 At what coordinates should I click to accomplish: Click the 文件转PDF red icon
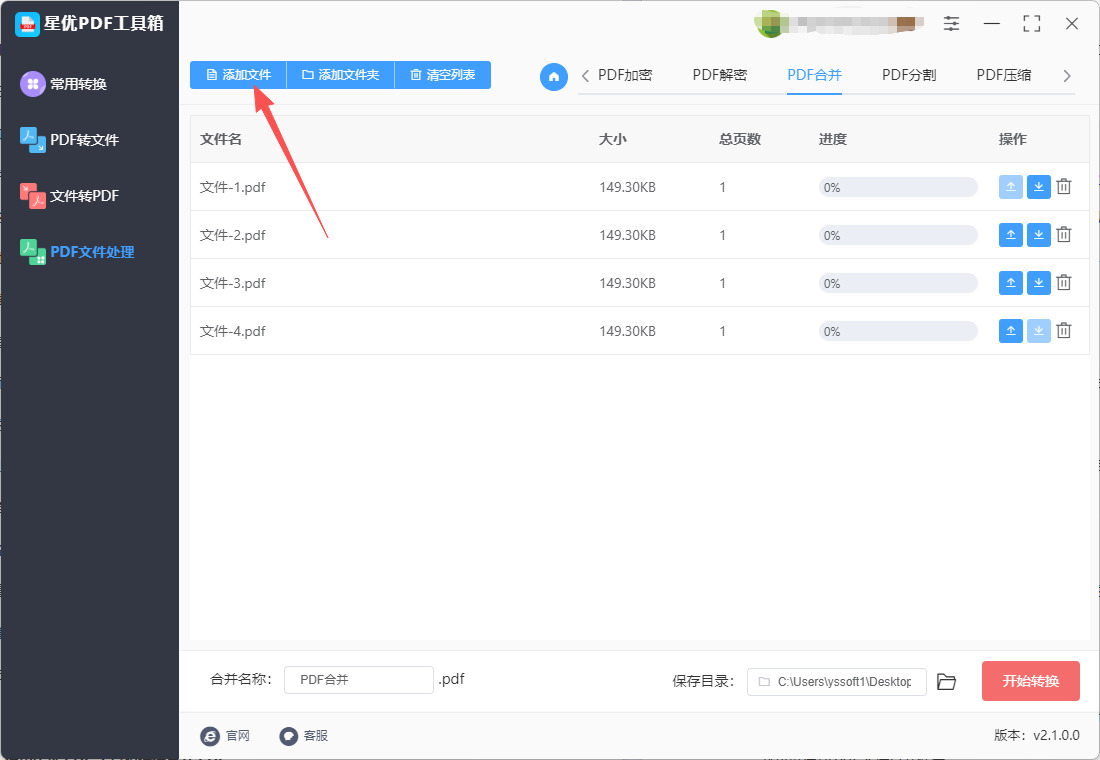point(32,196)
